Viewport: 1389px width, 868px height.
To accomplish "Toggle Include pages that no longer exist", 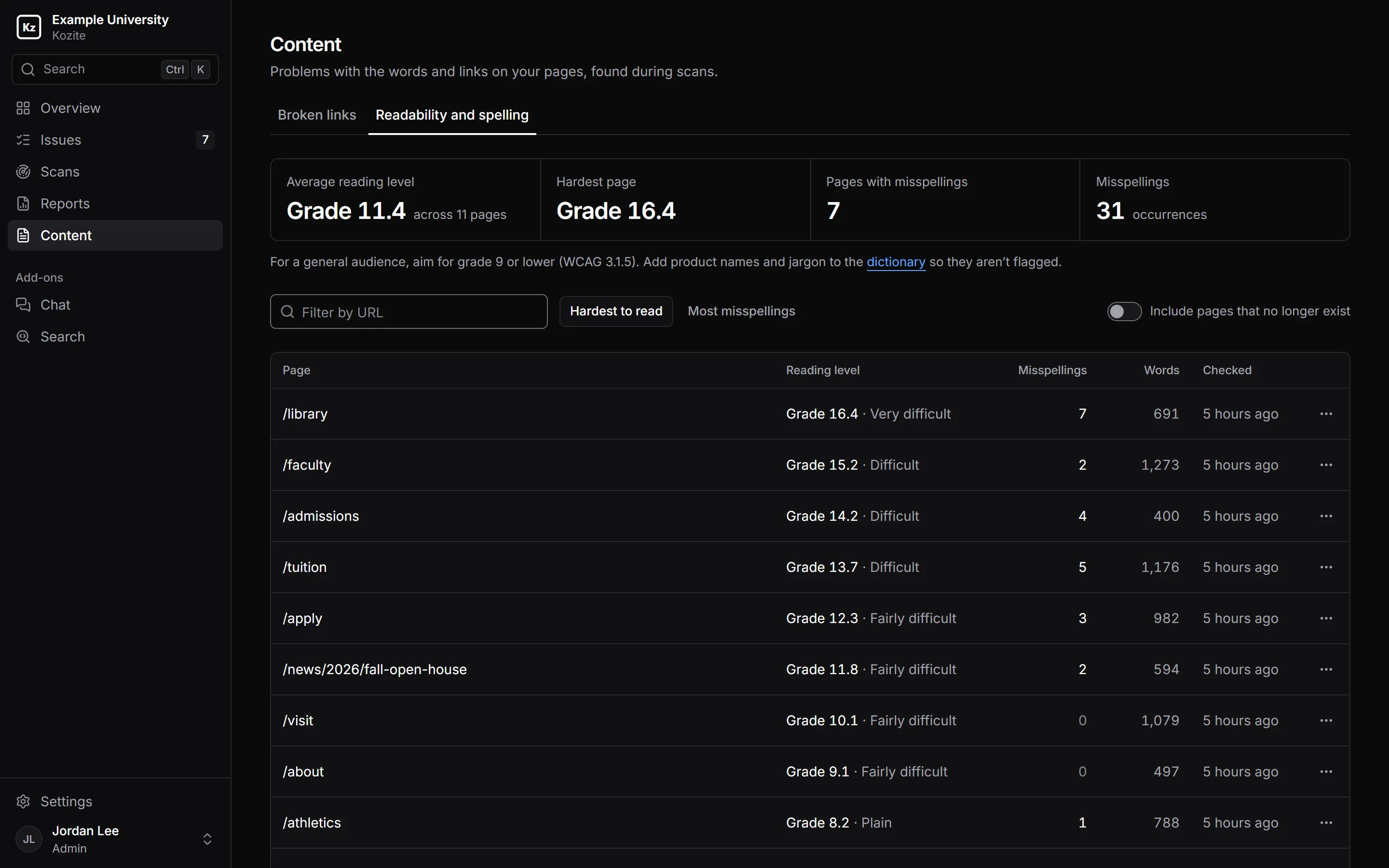I will [x=1124, y=311].
